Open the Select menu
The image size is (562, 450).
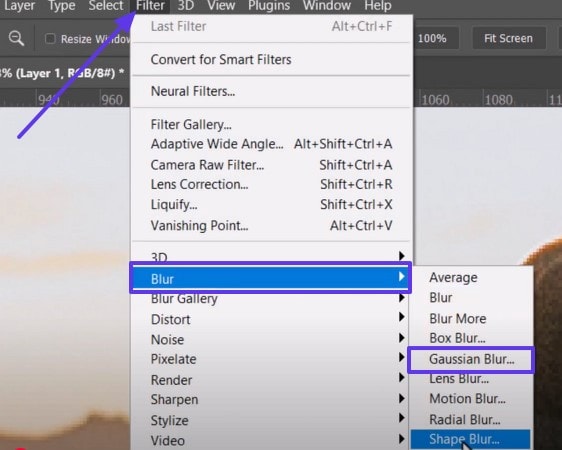point(106,6)
